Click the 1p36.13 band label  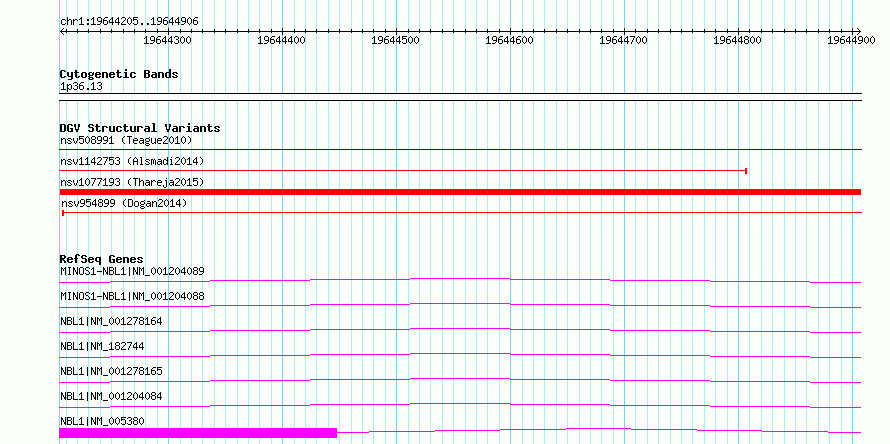81,87
